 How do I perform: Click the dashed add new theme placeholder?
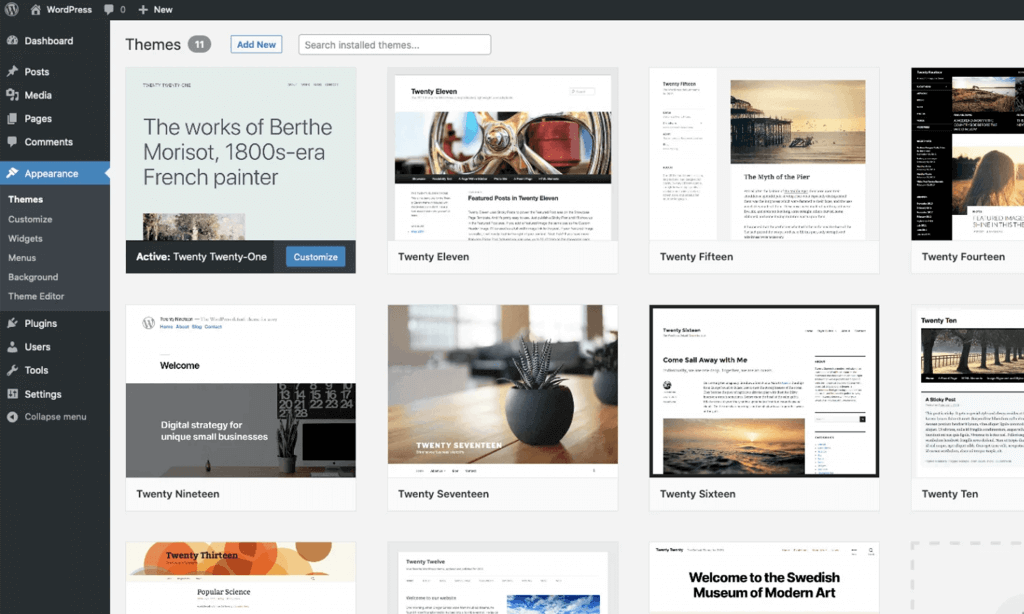point(968,578)
